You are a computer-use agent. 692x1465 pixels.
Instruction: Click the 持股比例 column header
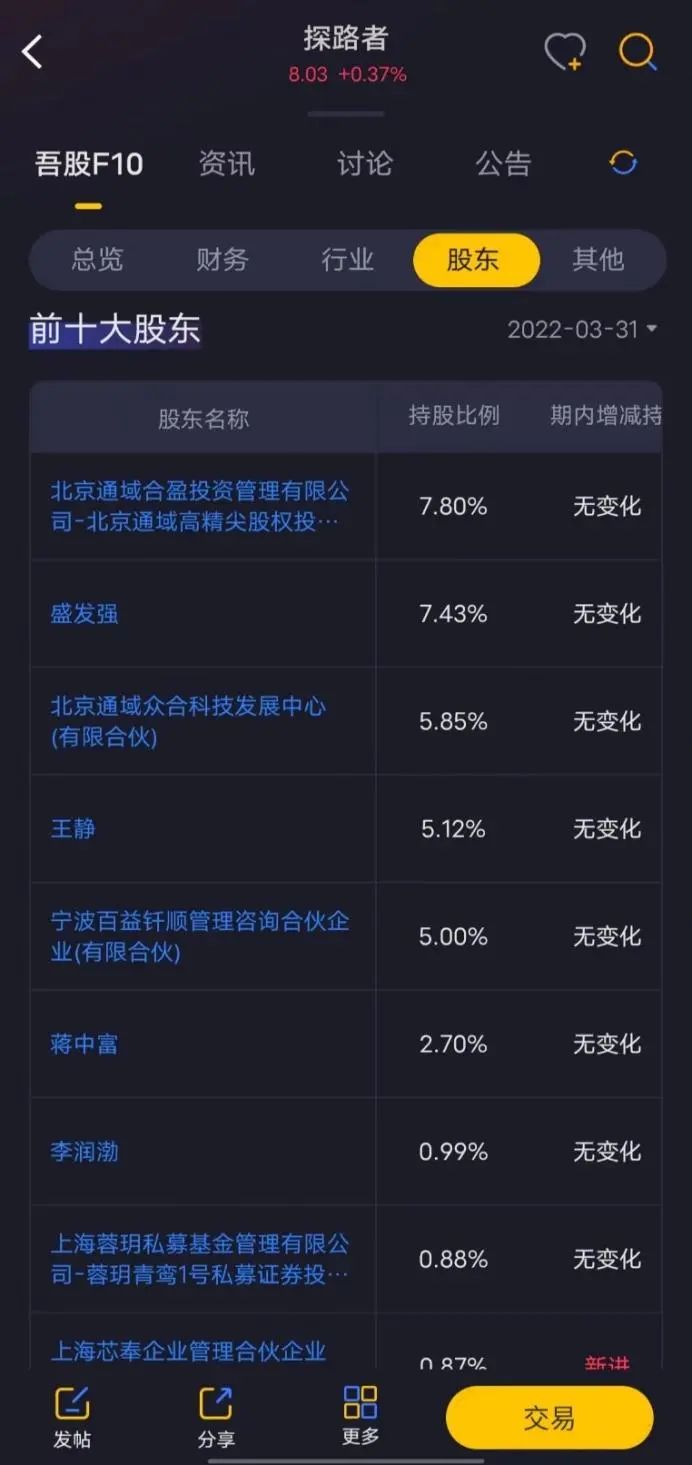[x=453, y=416]
